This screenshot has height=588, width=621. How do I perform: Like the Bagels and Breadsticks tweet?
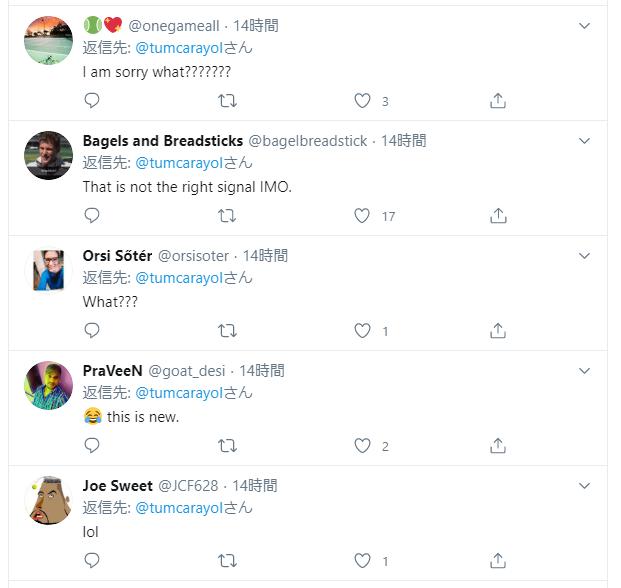tap(363, 215)
